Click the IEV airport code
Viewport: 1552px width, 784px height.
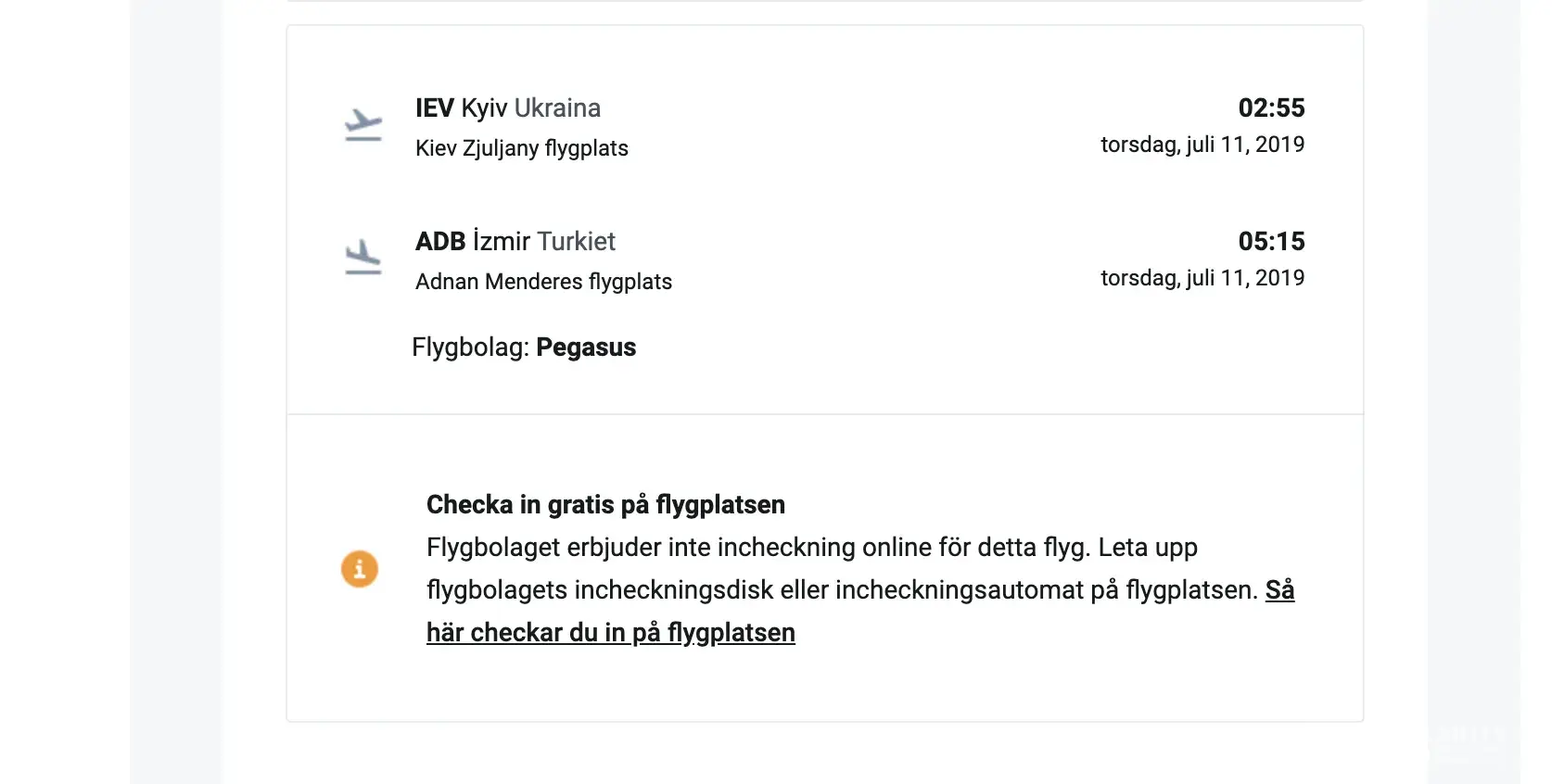pyautogui.click(x=434, y=108)
